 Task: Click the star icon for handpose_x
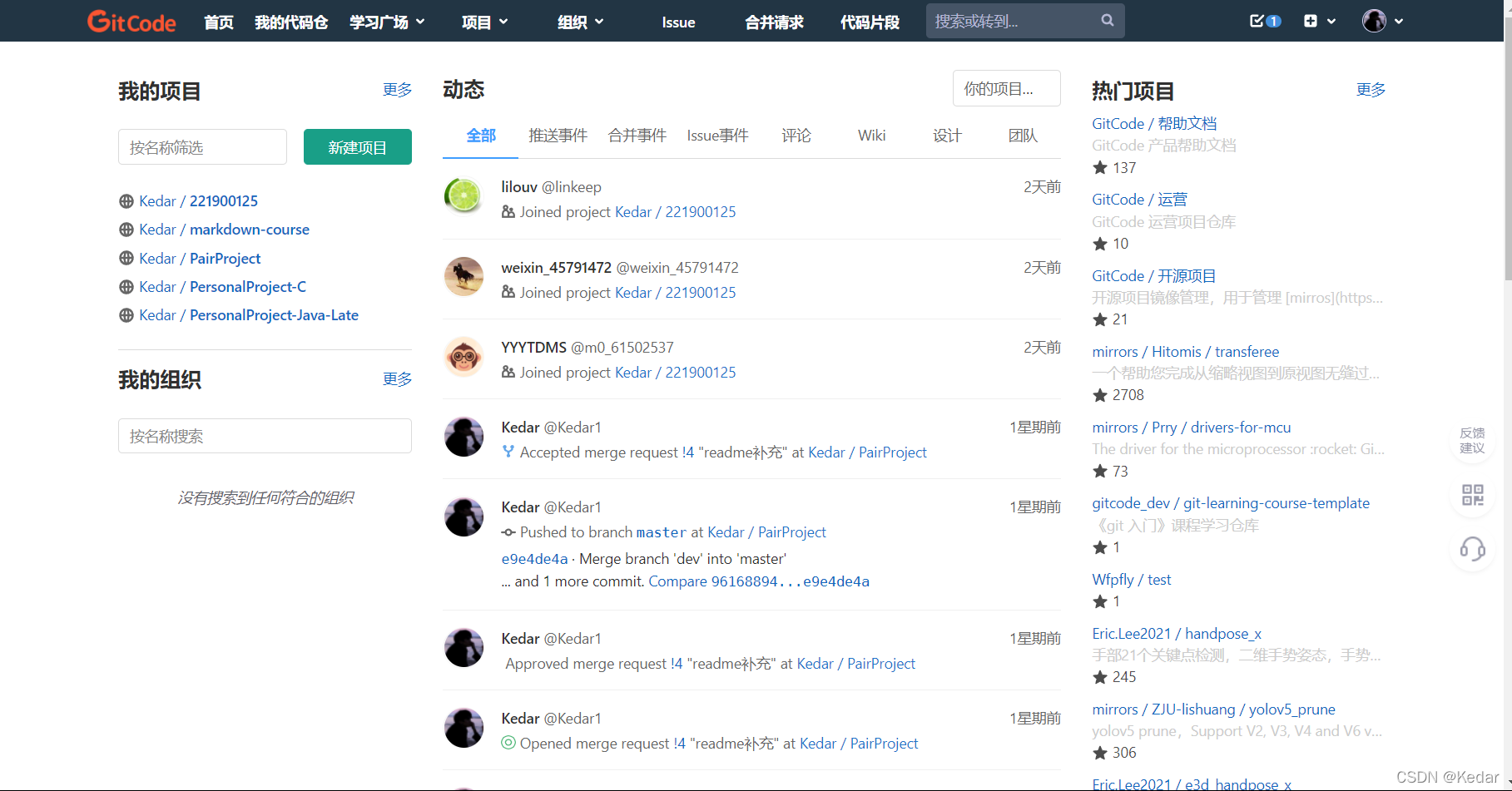pyautogui.click(x=1100, y=677)
